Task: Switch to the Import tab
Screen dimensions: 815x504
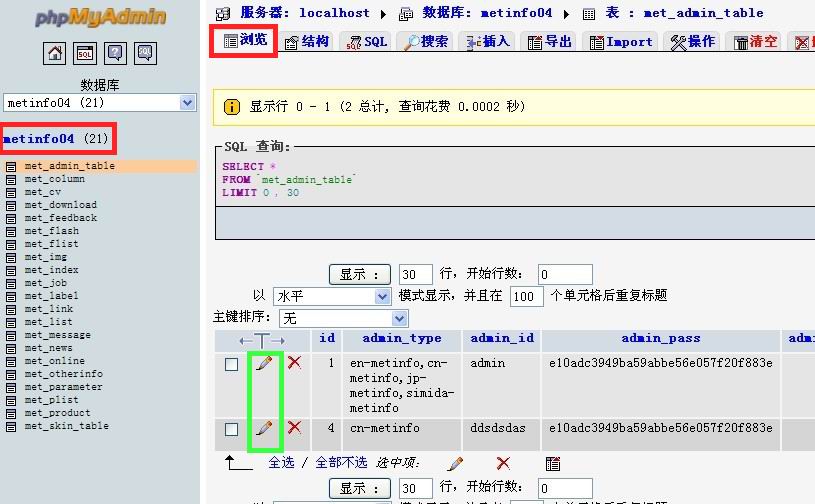Action: coord(621,41)
